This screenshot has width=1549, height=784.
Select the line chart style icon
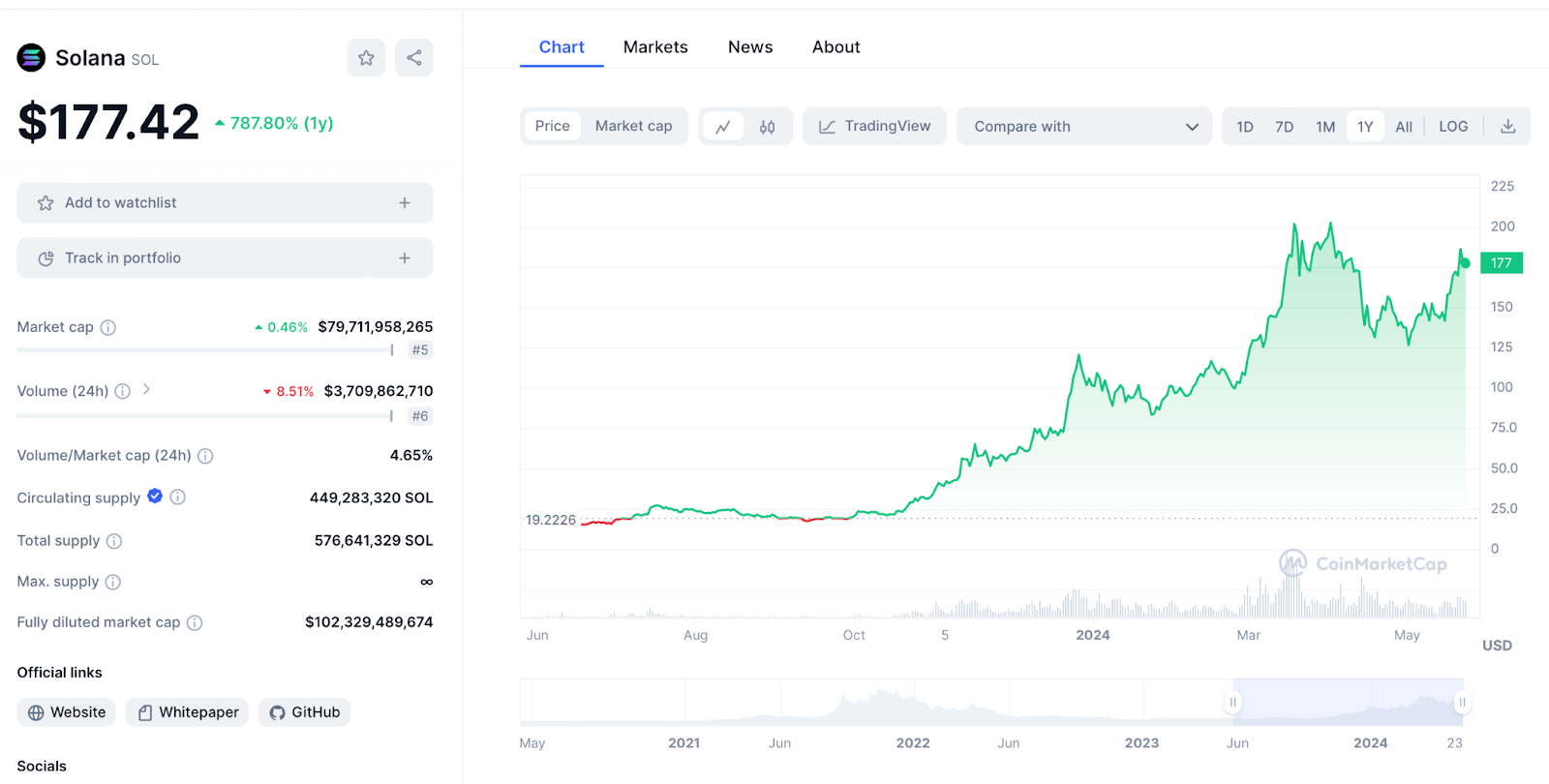point(723,127)
